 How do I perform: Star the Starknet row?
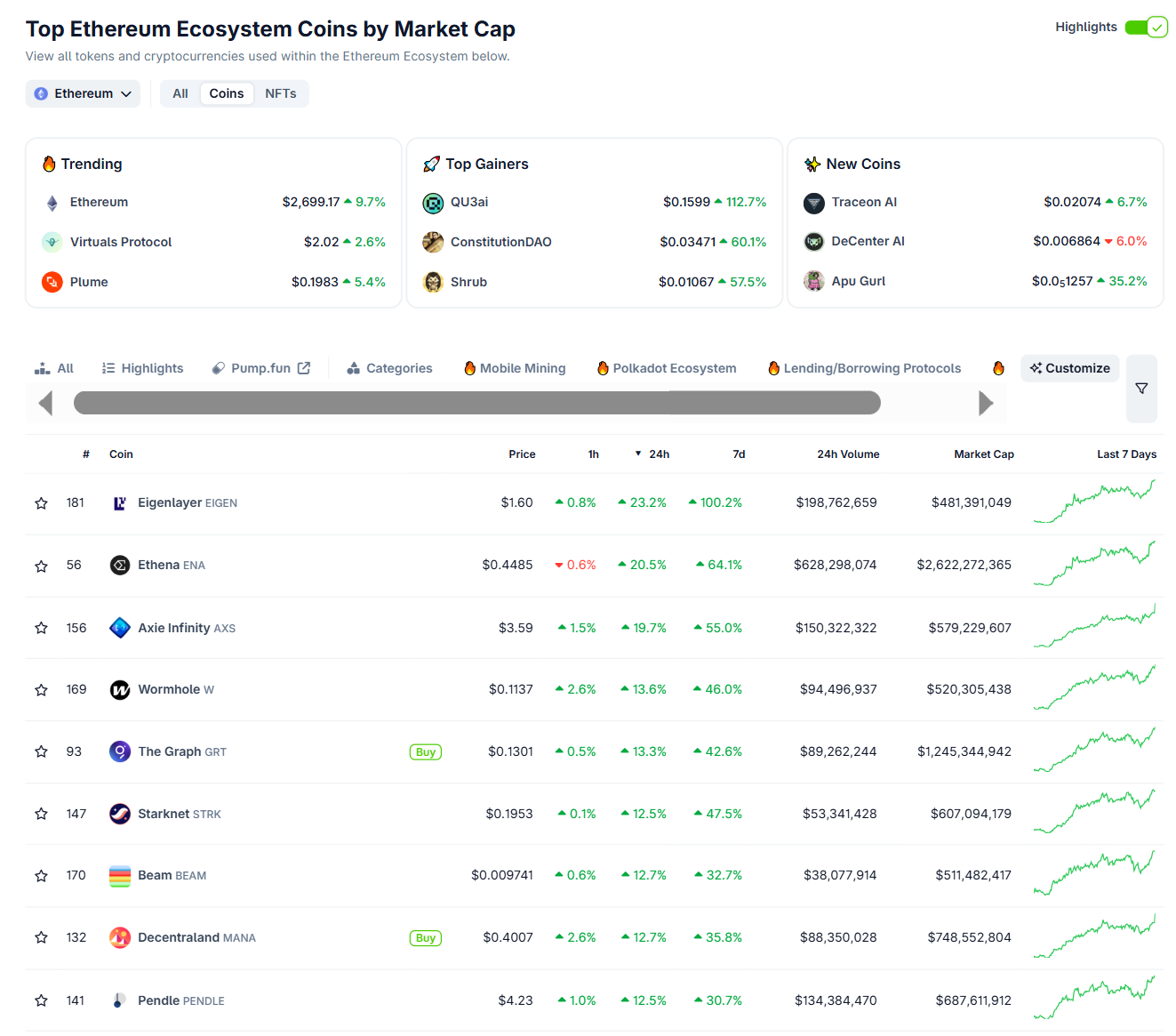(x=41, y=814)
